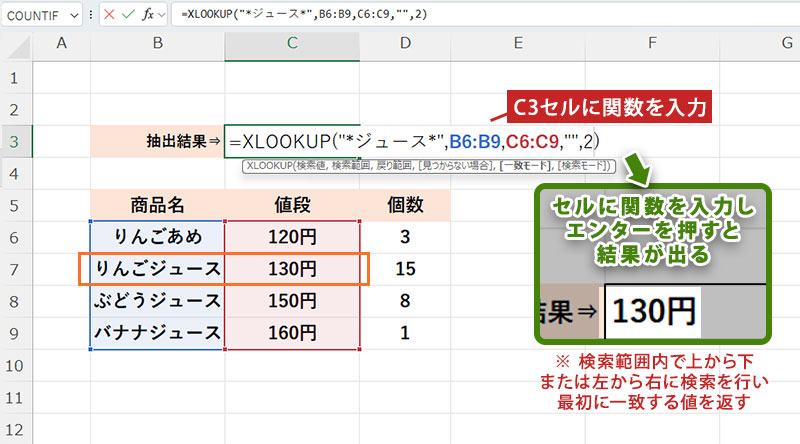Select the 120円 price cell

[x=292, y=237]
